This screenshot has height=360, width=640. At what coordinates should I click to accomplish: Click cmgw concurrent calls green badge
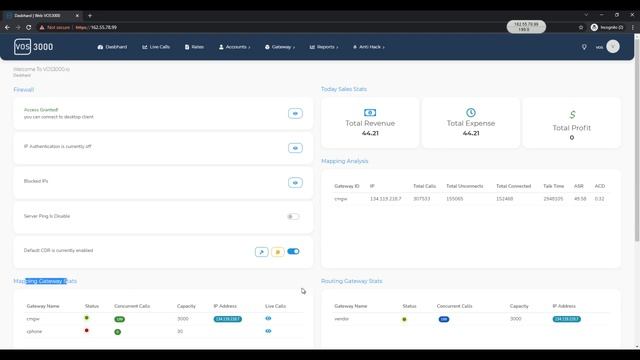pyautogui.click(x=119, y=319)
